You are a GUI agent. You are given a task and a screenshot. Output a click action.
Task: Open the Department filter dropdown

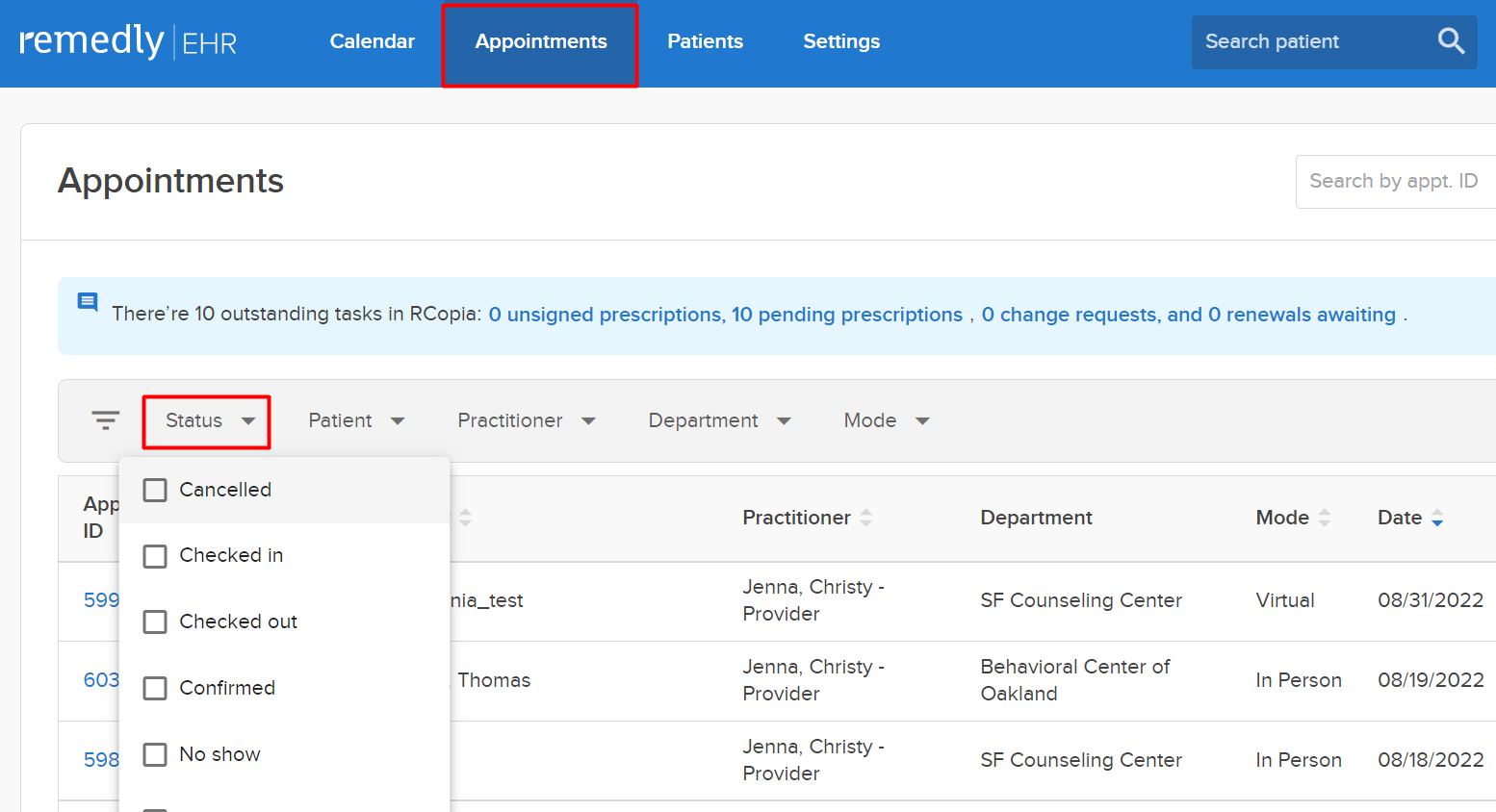(x=719, y=420)
